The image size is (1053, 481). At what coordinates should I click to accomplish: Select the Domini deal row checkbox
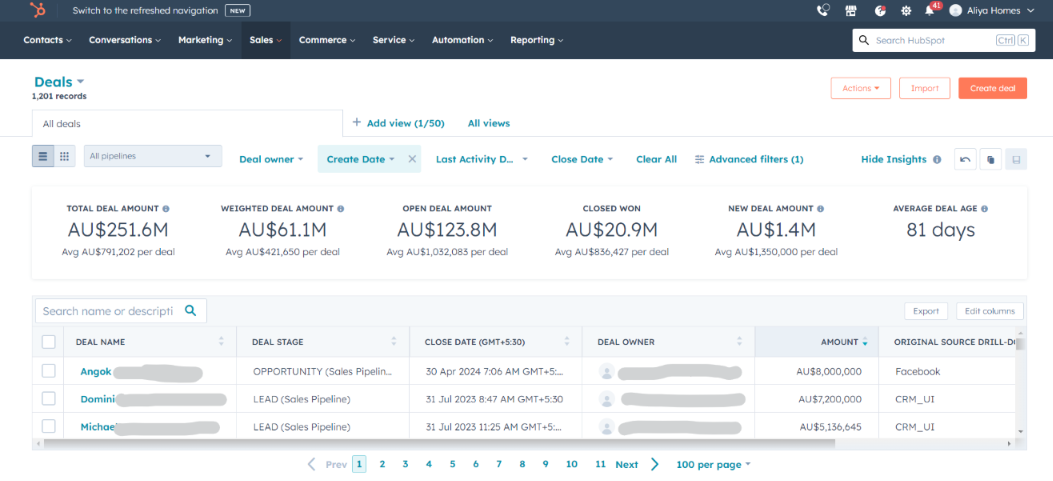point(48,398)
